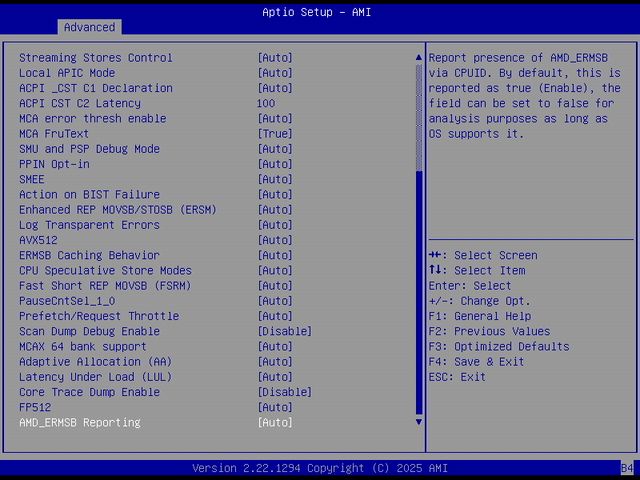640x480 pixels.
Task: Click F2: Previous Values hint
Action: (489, 331)
